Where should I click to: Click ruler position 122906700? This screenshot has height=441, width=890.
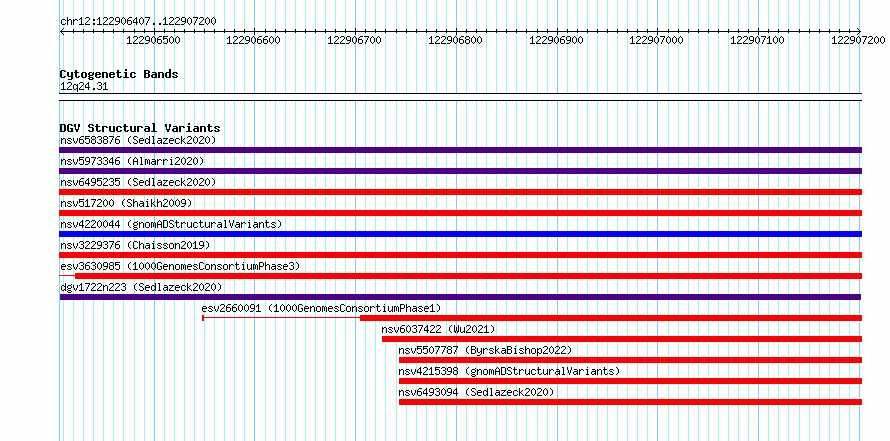[355, 40]
